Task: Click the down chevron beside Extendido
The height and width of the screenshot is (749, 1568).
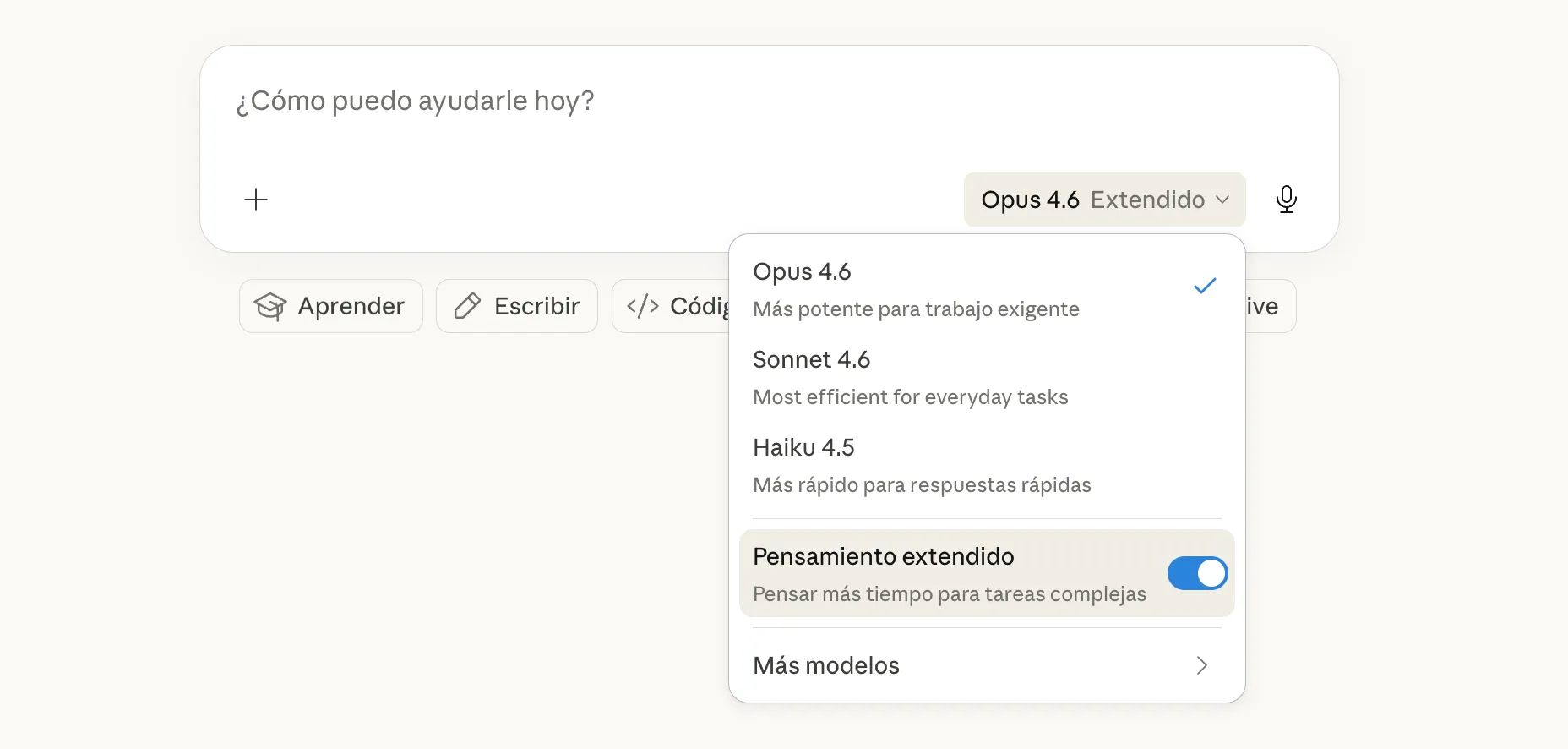Action: tap(1222, 200)
